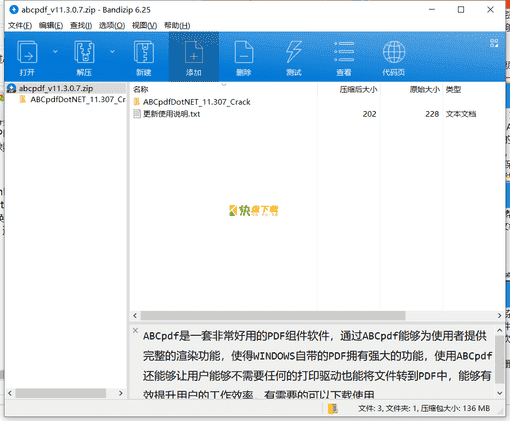The height and width of the screenshot is (421, 510).
Task: Click the Delete (删除) toolbar icon
Action: coord(244,52)
